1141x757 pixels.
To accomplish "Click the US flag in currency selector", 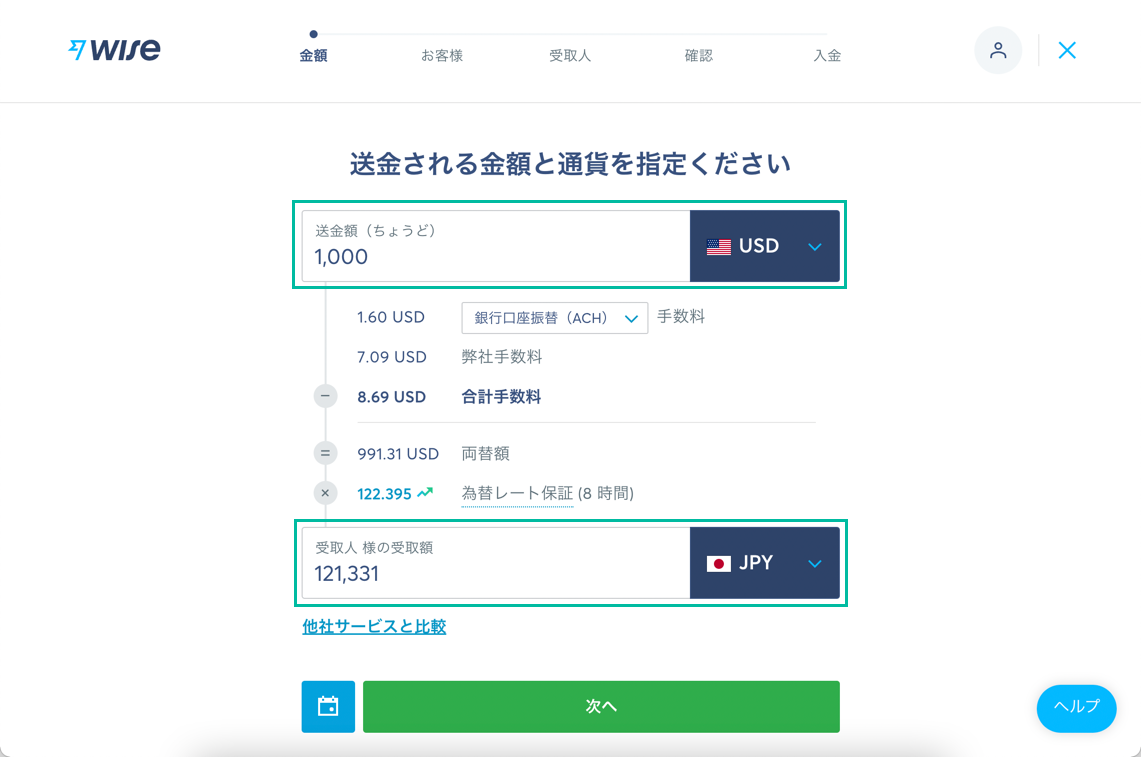I will [718, 247].
